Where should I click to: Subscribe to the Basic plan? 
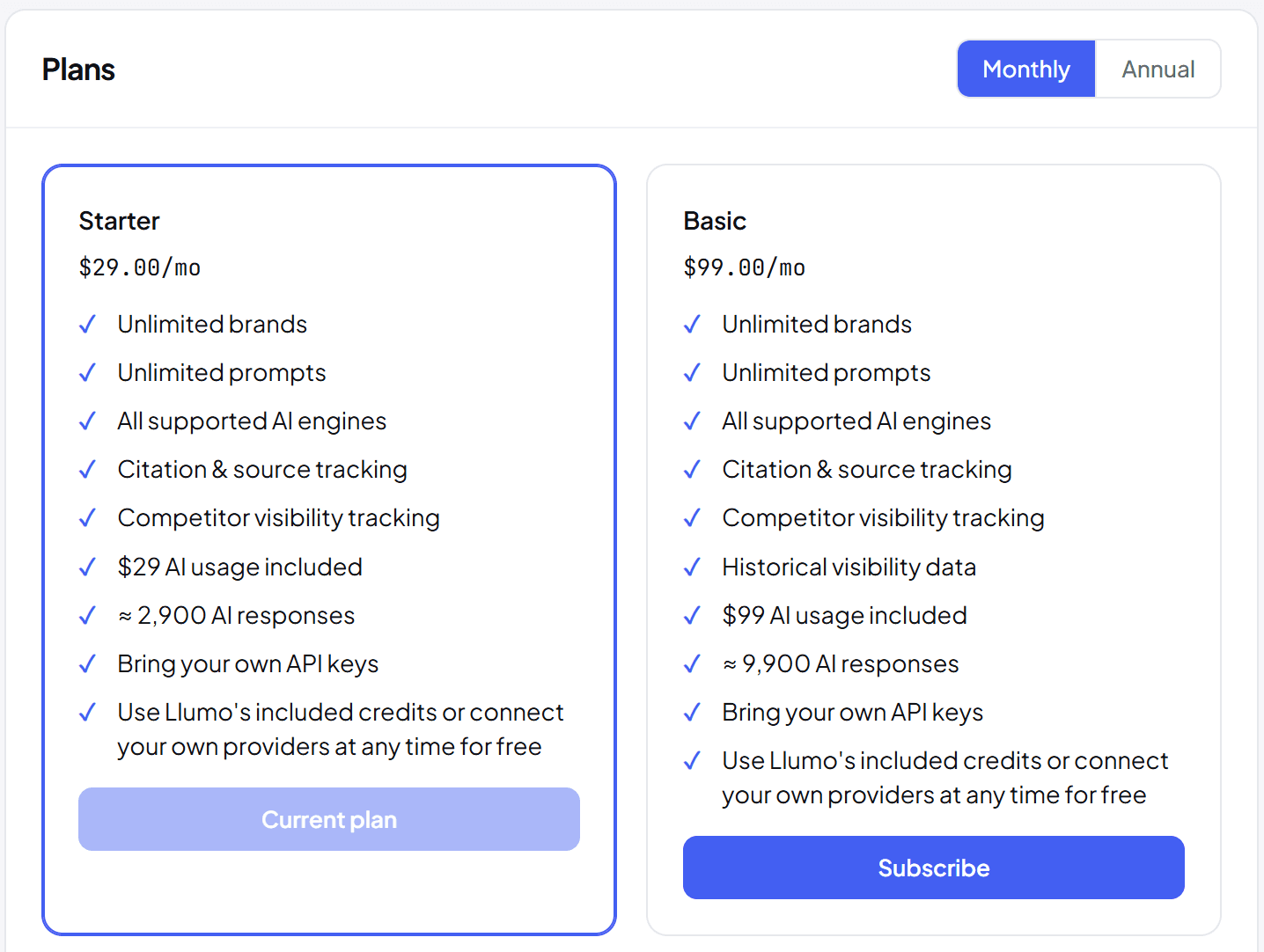(934, 868)
